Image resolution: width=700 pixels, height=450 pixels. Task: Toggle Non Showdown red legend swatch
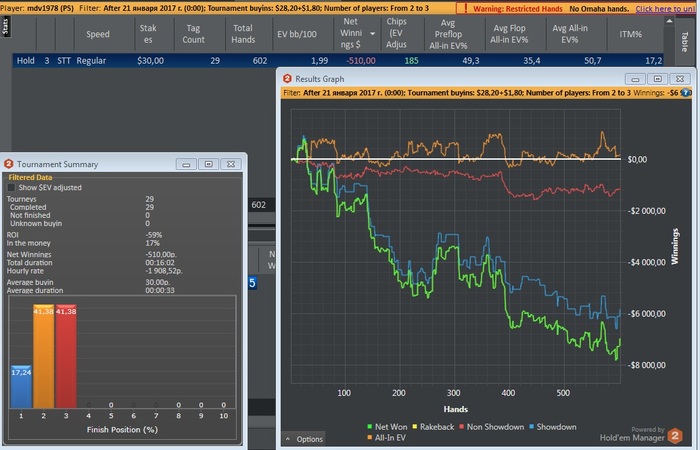pyautogui.click(x=462, y=427)
